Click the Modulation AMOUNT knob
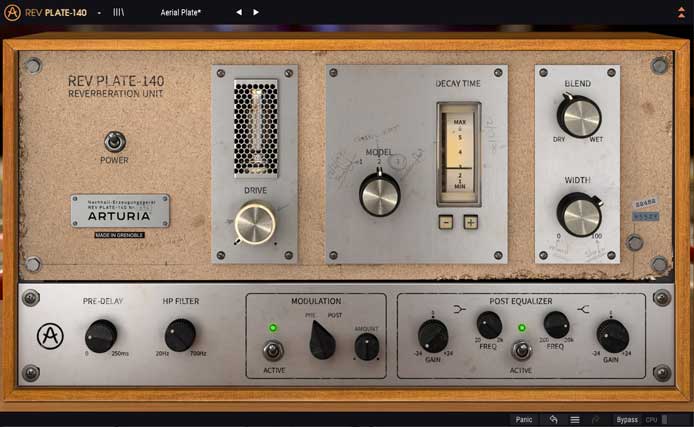Image resolution: width=694 pixels, height=427 pixels. (x=366, y=346)
